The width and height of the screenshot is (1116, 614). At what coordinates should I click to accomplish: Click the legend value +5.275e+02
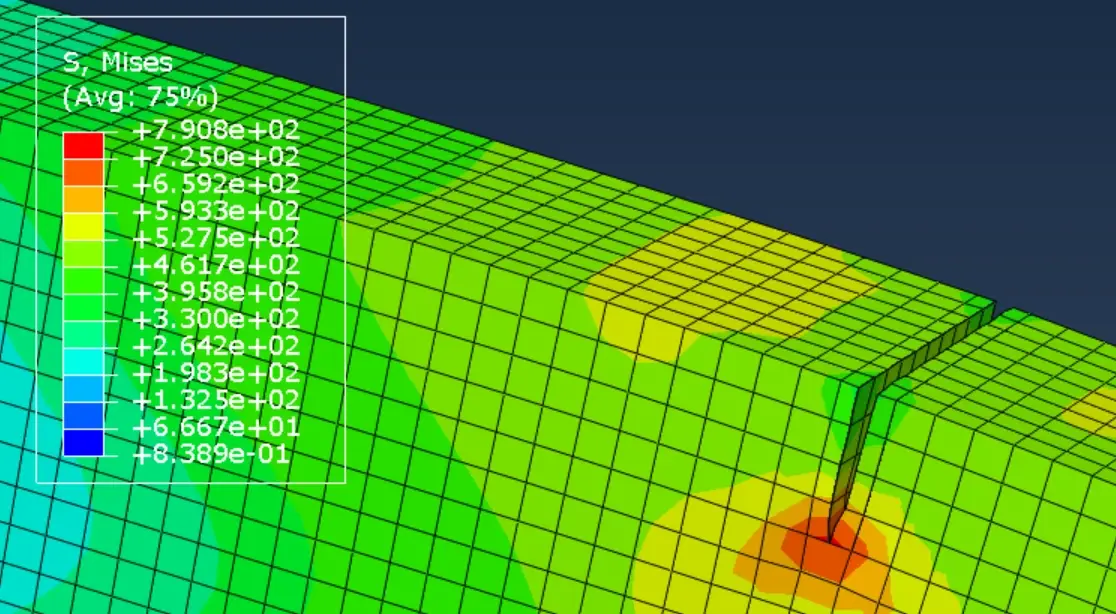pyautogui.click(x=216, y=238)
